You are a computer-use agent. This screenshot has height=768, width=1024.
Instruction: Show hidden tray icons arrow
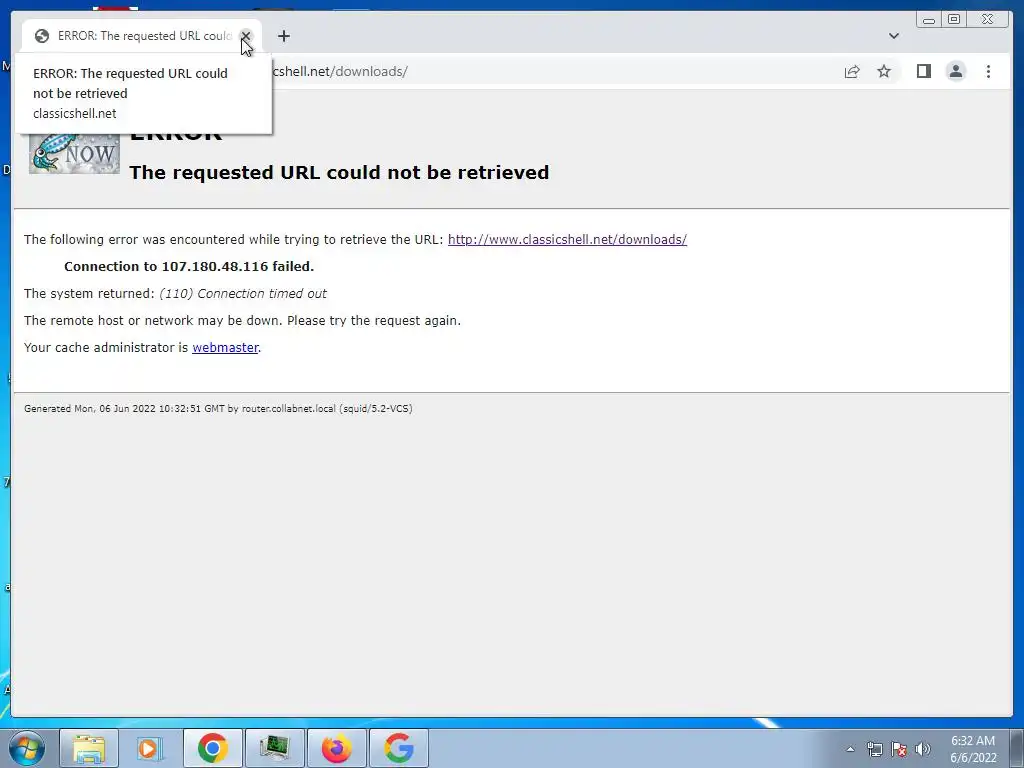850,749
